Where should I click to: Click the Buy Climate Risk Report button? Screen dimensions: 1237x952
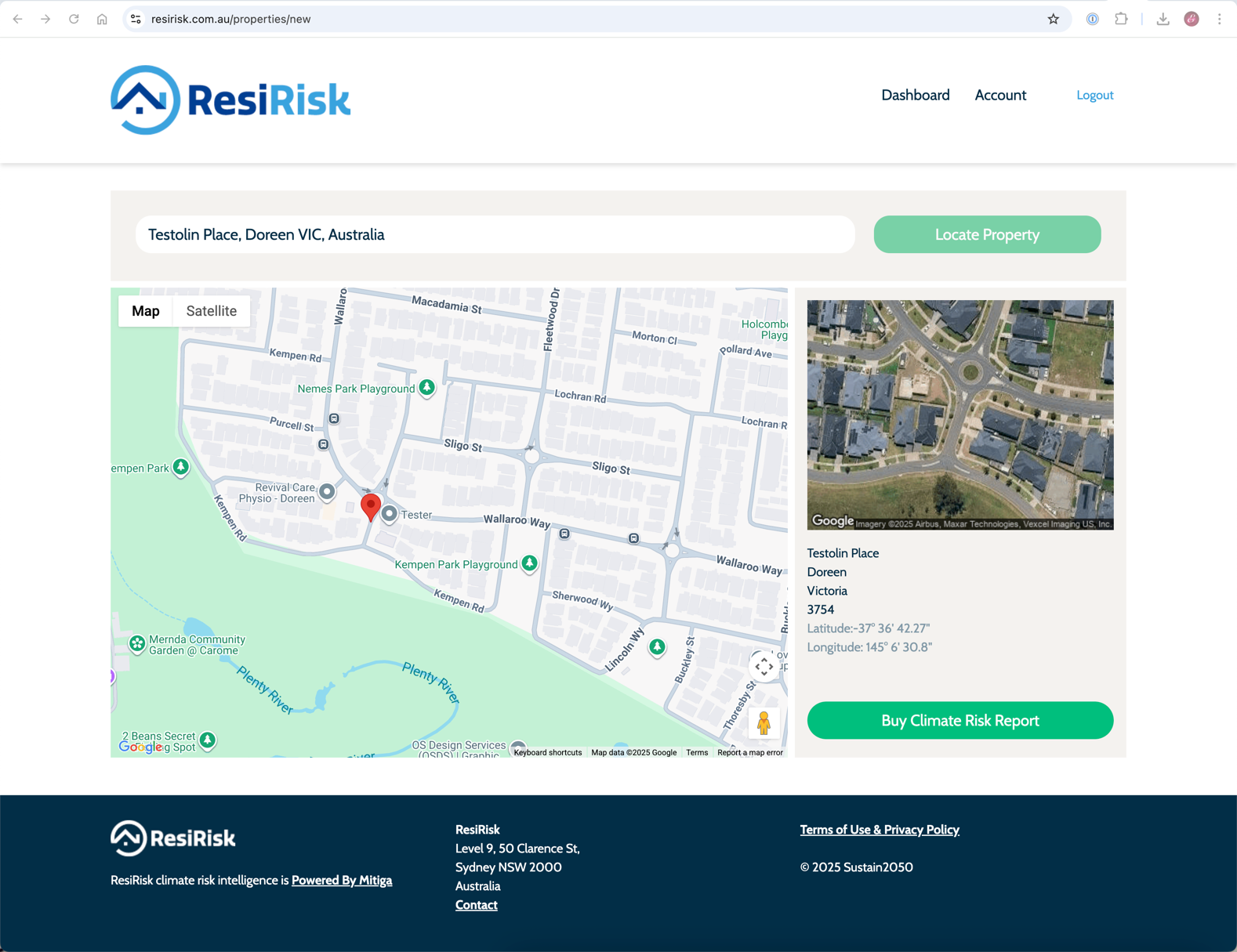click(x=959, y=720)
